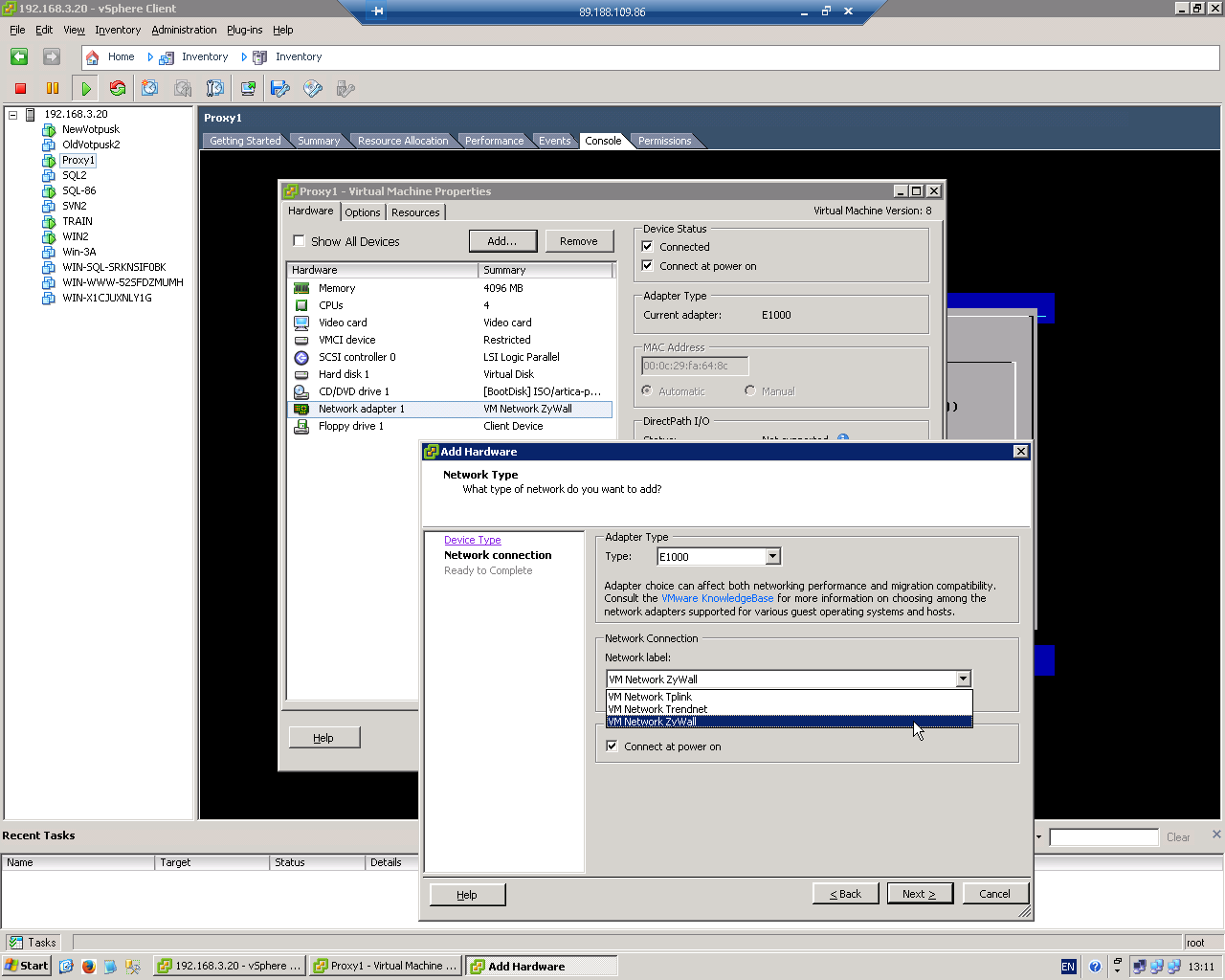Click Back in Add Hardware wizard
Image resolution: width=1225 pixels, height=980 pixels.
(846, 894)
